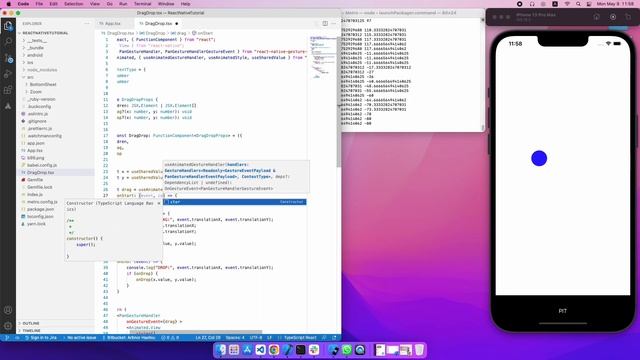The width and height of the screenshot is (640, 360).
Task: Open Slack from the Dock
Action: (314, 350)
